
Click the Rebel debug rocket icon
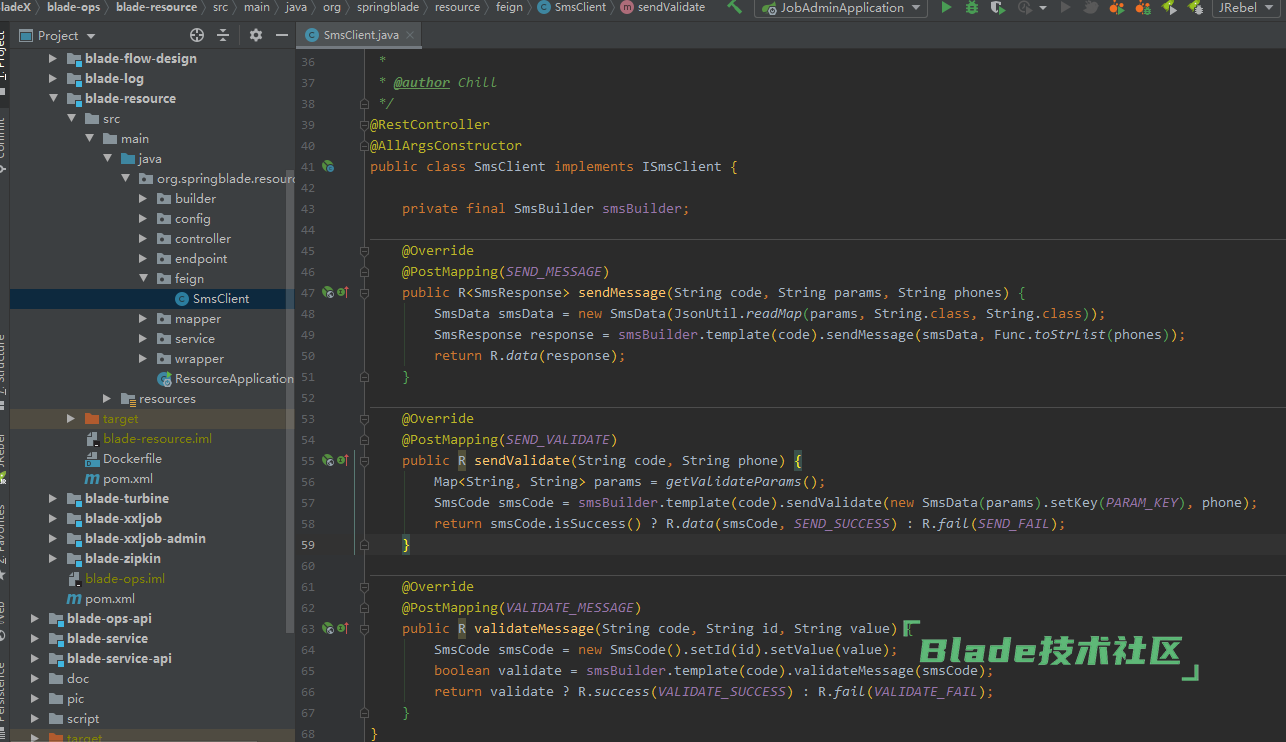pyautogui.click(x=1194, y=7)
